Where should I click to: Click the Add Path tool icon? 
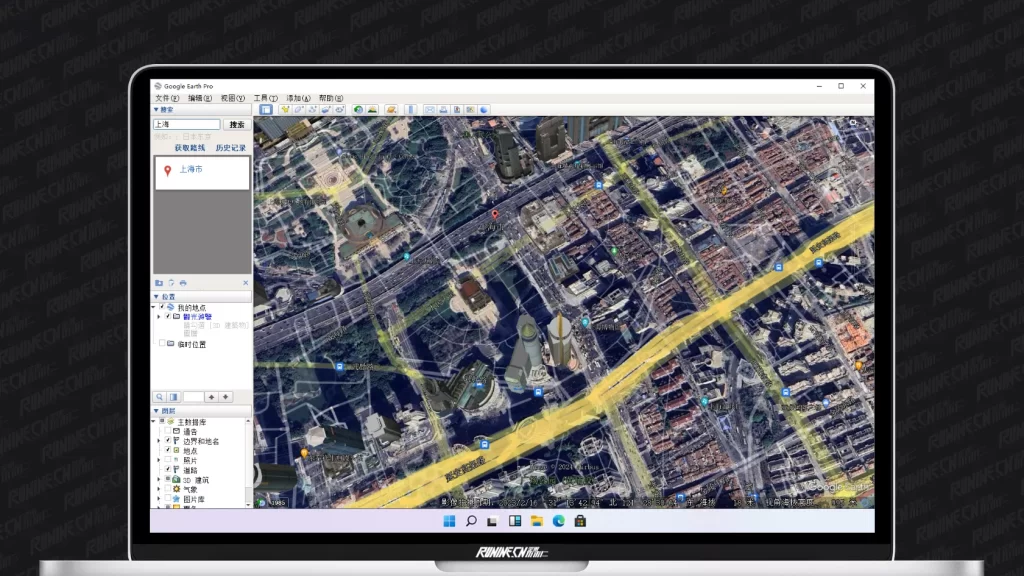(x=313, y=109)
